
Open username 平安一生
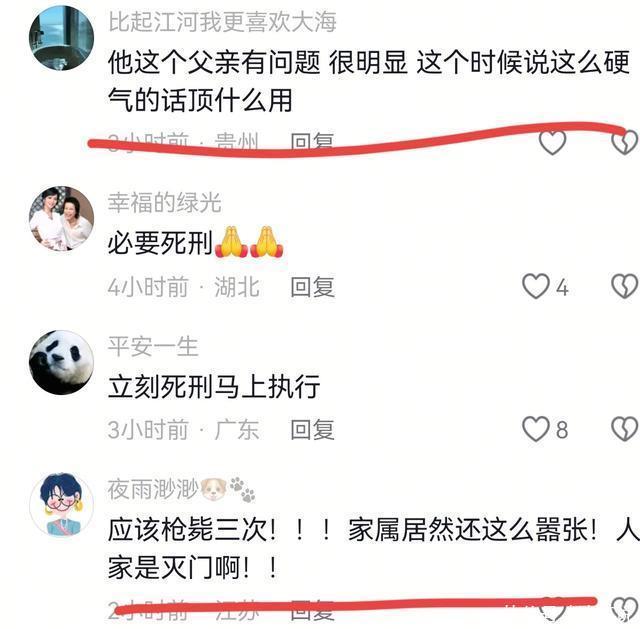coord(153,347)
